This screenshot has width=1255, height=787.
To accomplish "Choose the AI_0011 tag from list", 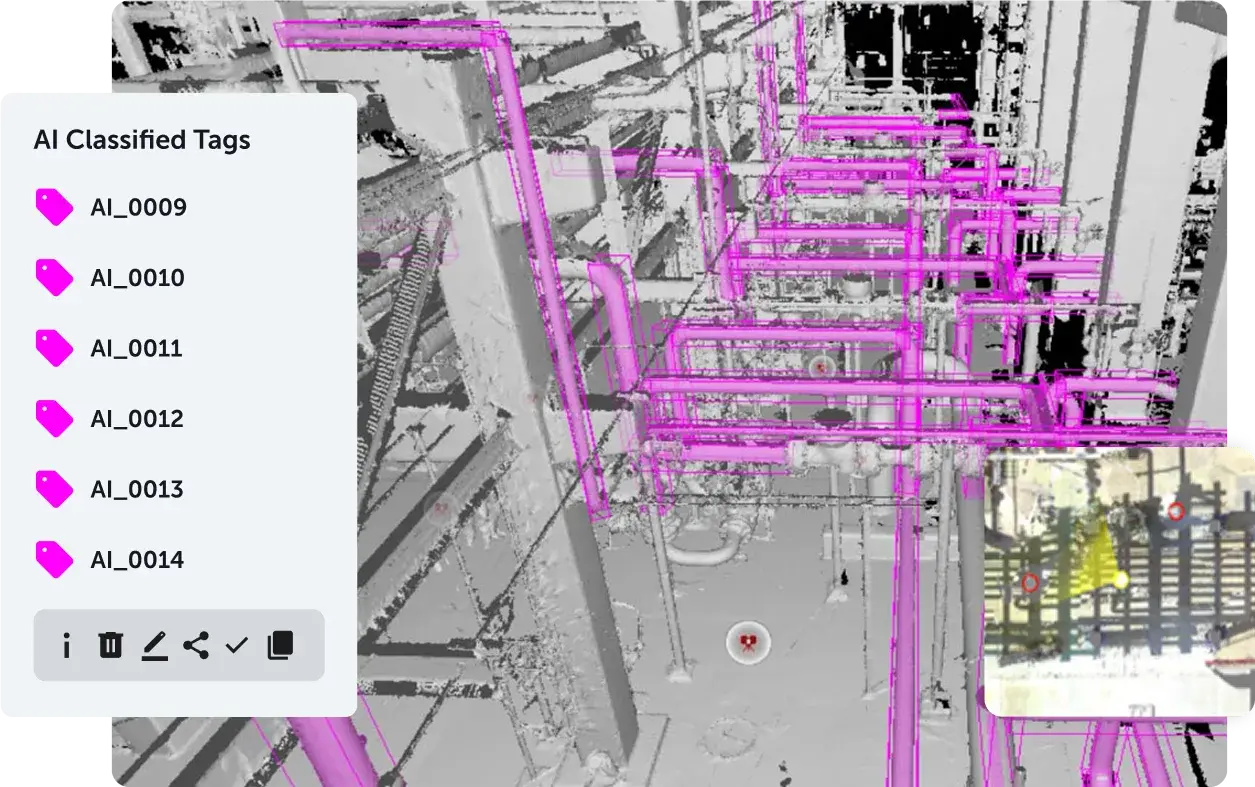I will click(x=136, y=349).
